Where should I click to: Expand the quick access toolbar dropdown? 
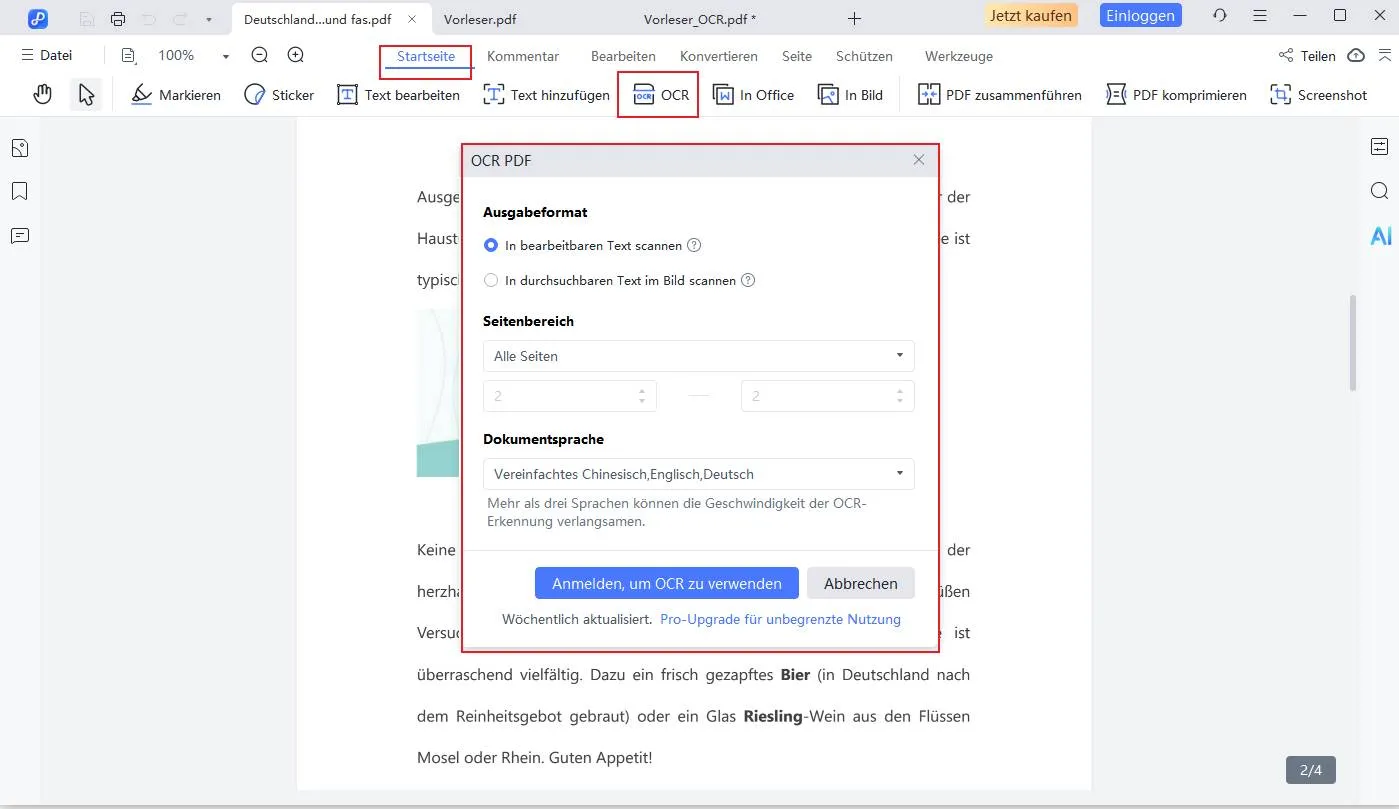tap(208, 19)
